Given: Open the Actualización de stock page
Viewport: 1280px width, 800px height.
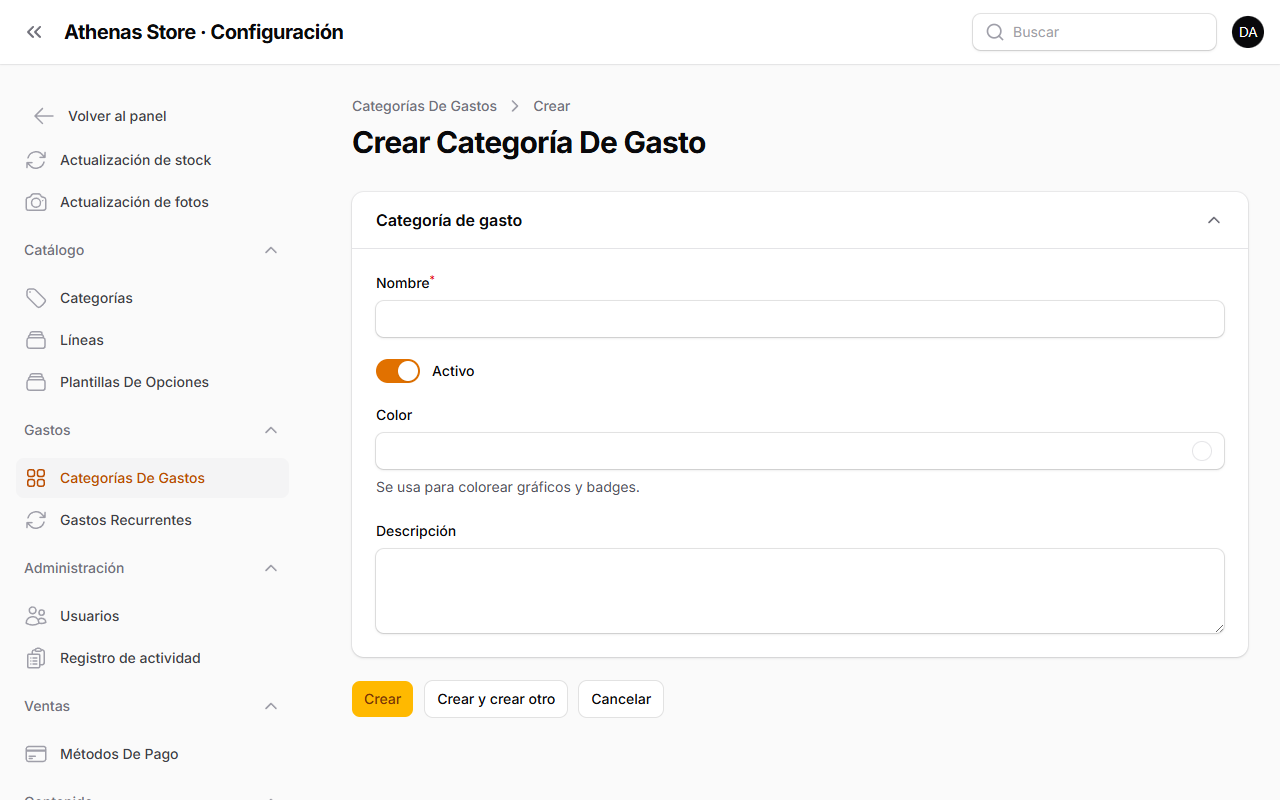Looking at the screenshot, I should coord(152,160).
